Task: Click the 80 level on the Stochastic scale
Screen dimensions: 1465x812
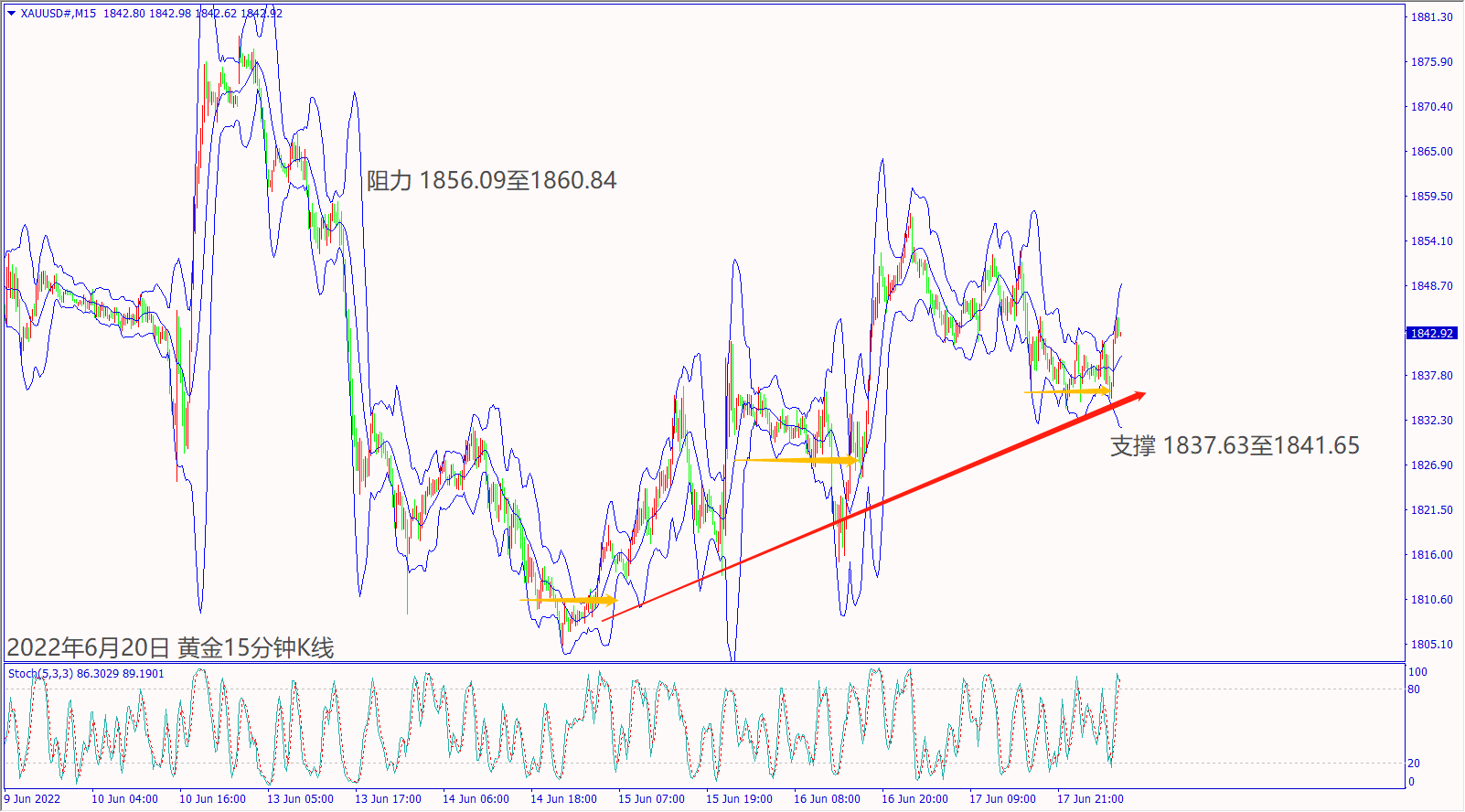Action: click(1414, 689)
